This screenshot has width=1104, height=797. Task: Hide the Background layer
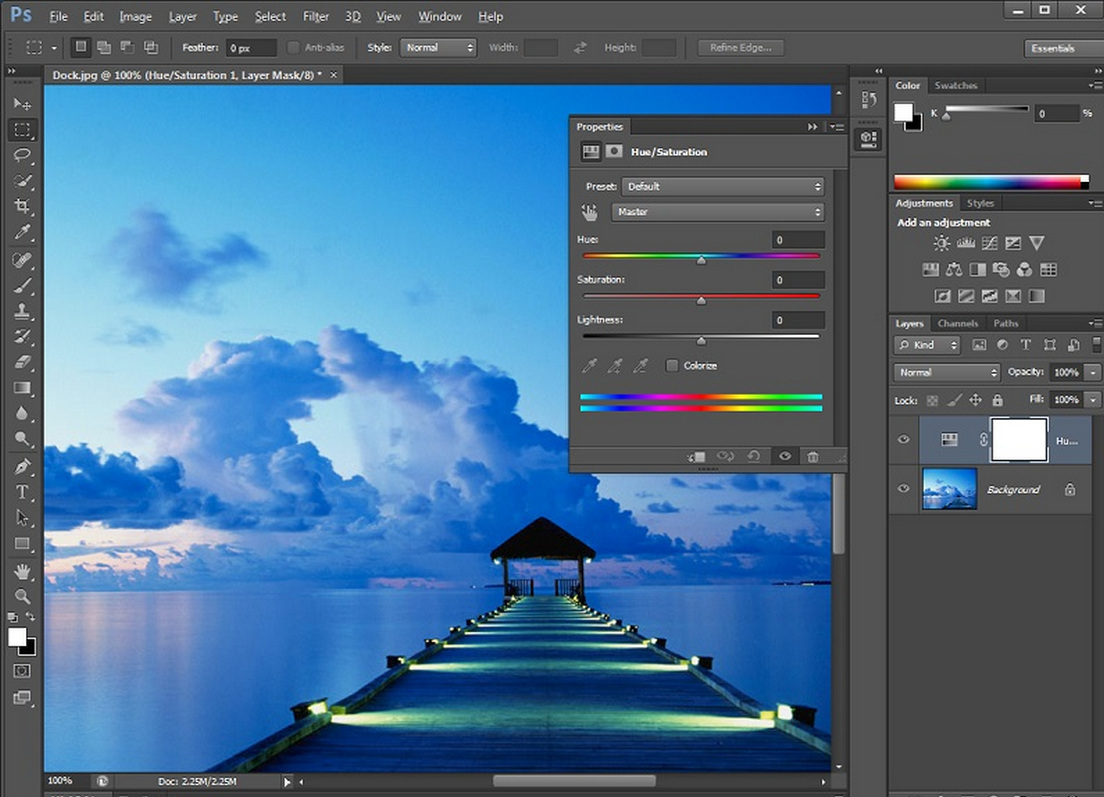pos(903,489)
